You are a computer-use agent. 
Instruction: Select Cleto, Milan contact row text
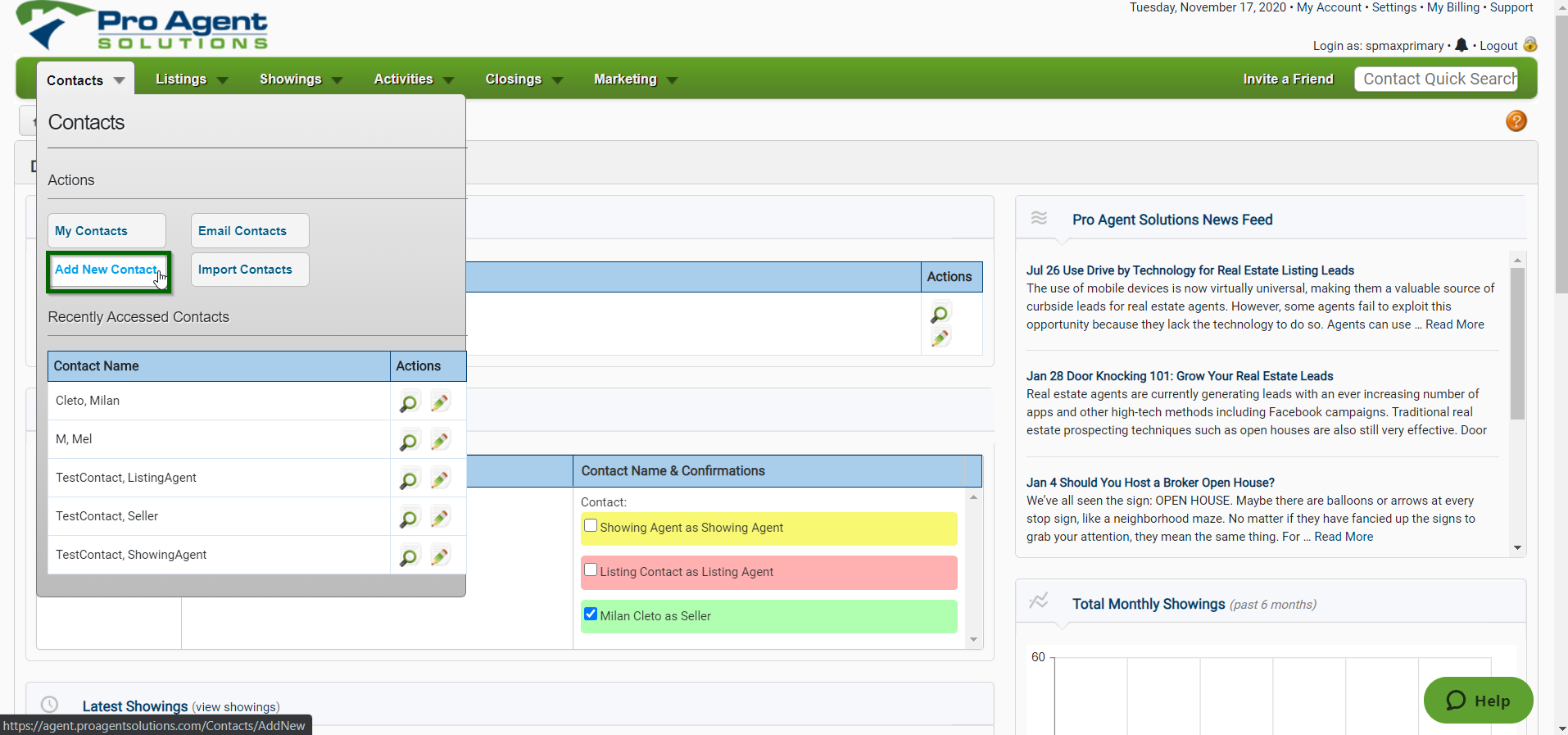coord(88,401)
